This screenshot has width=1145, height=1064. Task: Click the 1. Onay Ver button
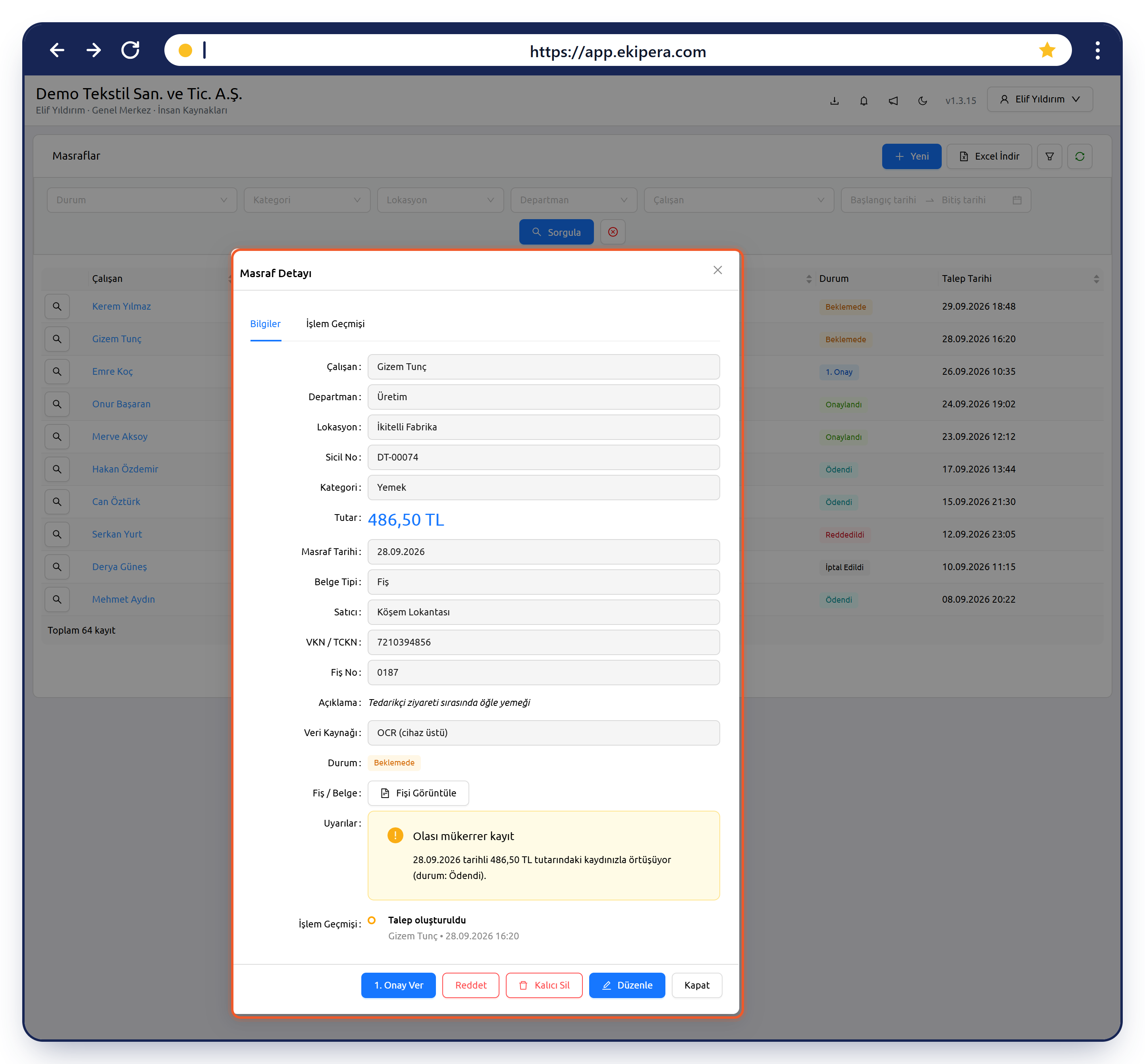click(398, 985)
